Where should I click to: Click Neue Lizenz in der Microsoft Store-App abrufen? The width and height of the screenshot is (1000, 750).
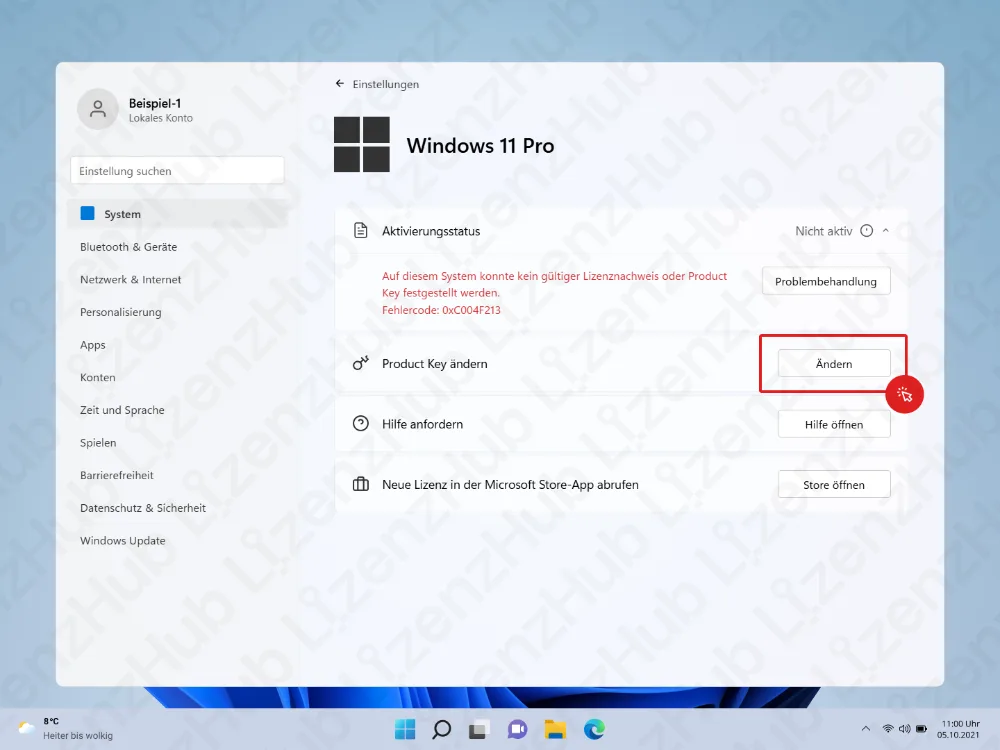pyautogui.click(x=510, y=485)
